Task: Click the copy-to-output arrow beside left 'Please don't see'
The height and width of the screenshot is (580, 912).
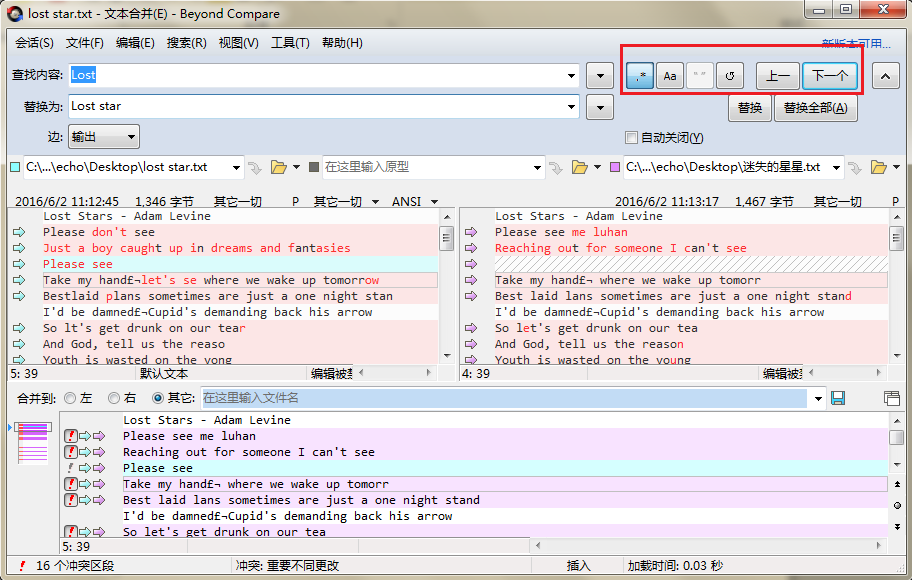Action: point(19,232)
